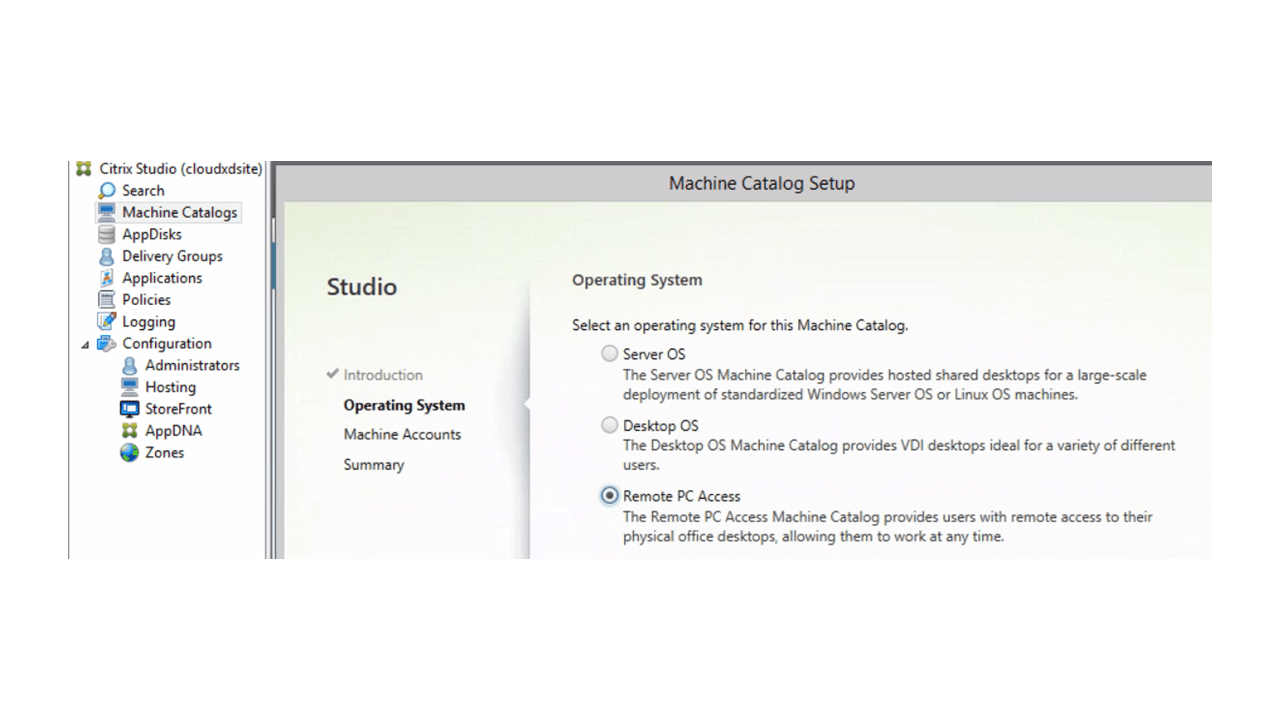Select the Hosting monitor icon
This screenshot has height=720, width=1280.
point(129,387)
